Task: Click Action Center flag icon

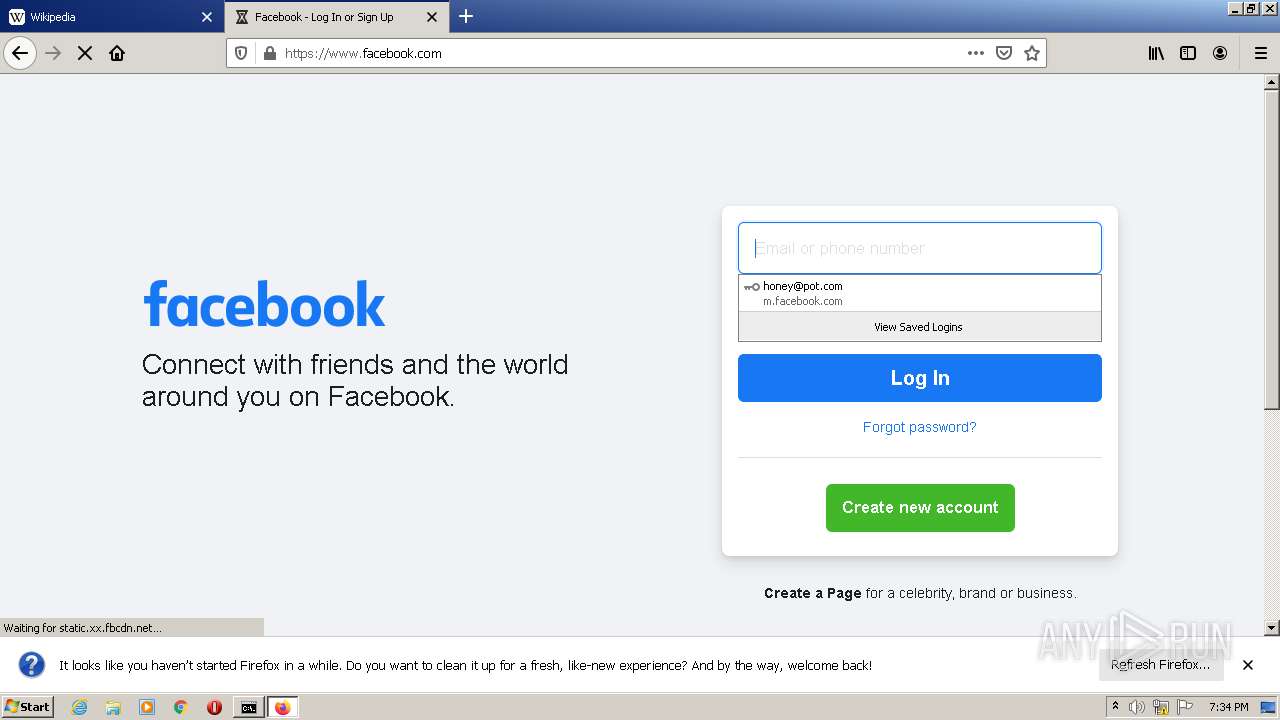Action: click(1185, 707)
